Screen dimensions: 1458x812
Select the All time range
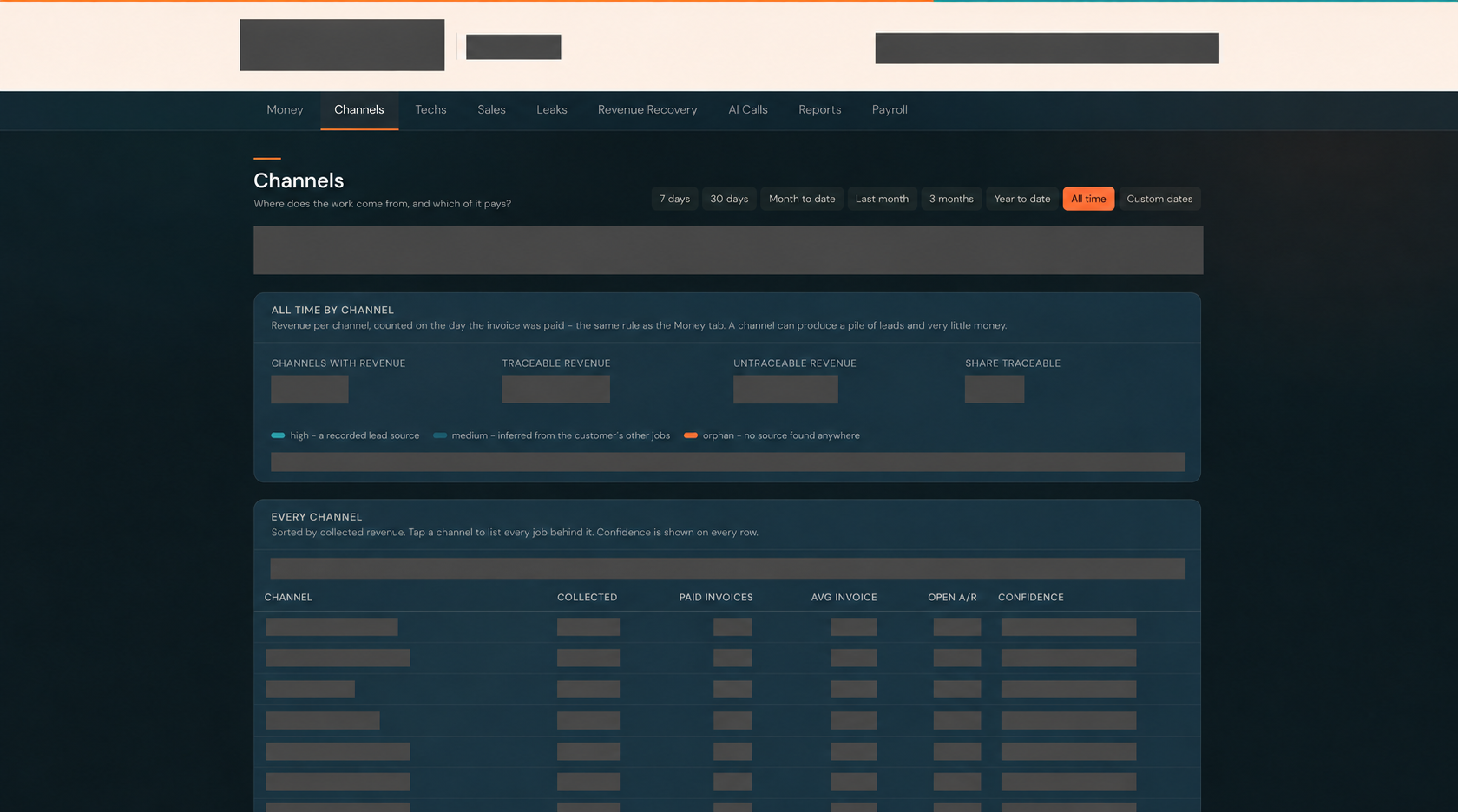[x=1088, y=199]
